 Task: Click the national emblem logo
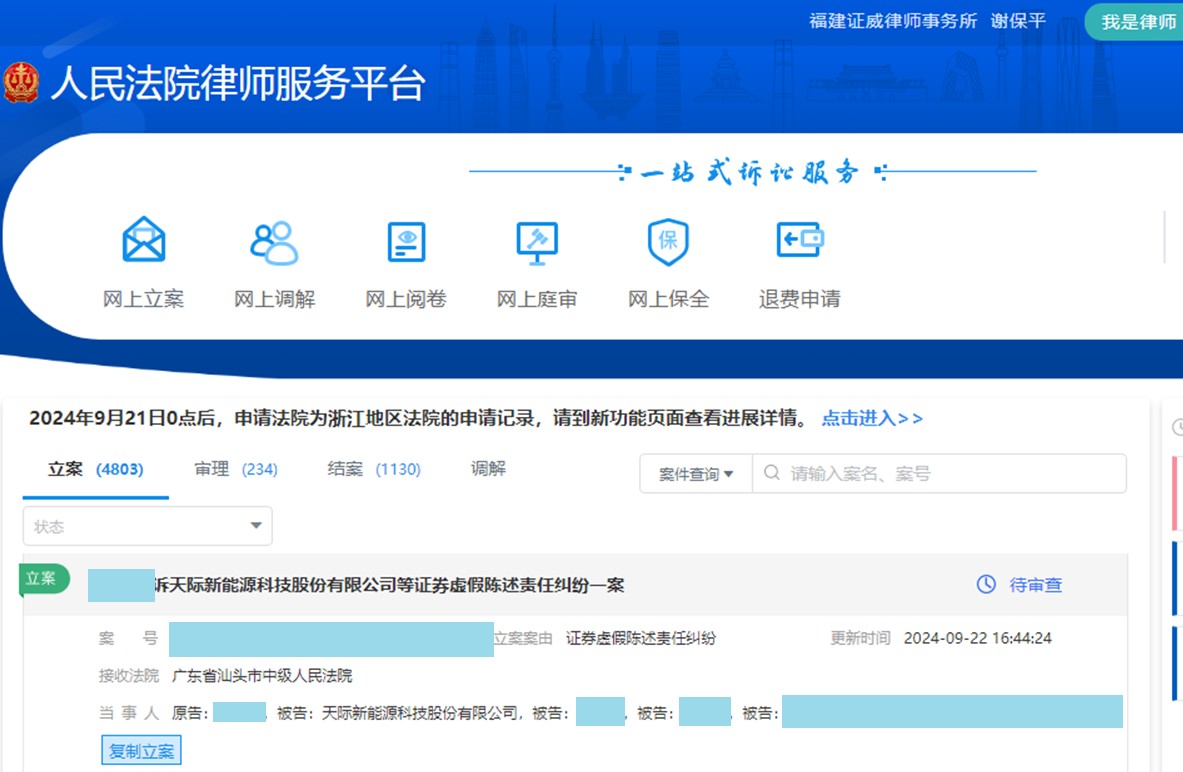coord(20,82)
